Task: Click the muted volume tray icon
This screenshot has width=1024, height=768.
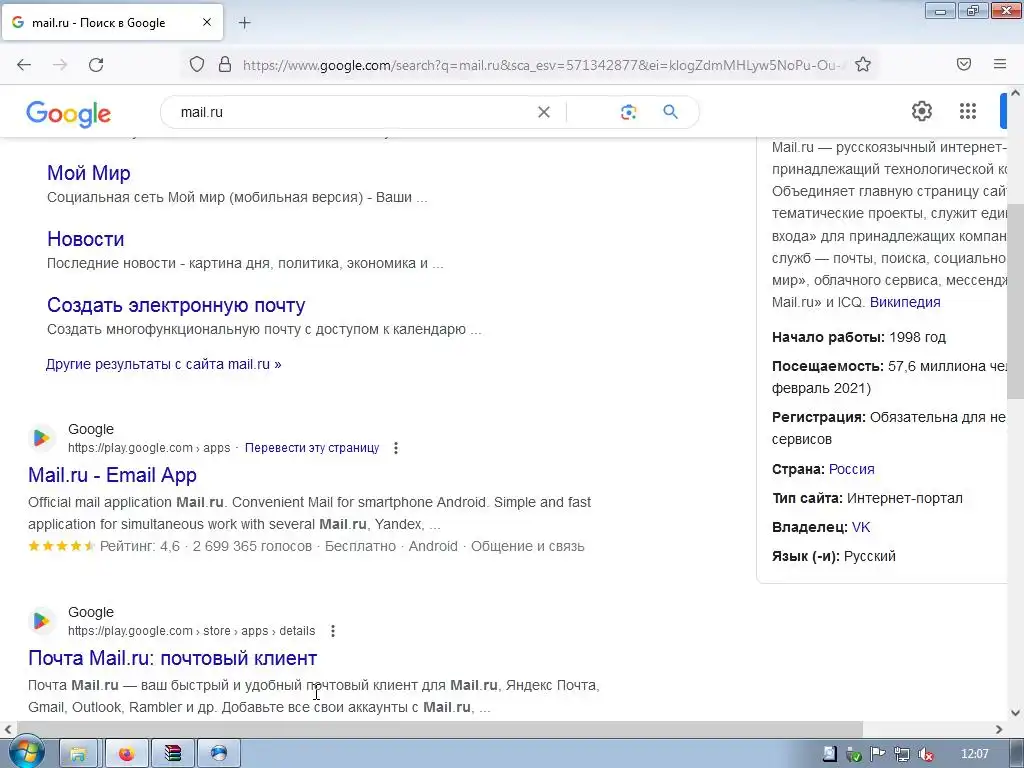Action: tap(925, 755)
